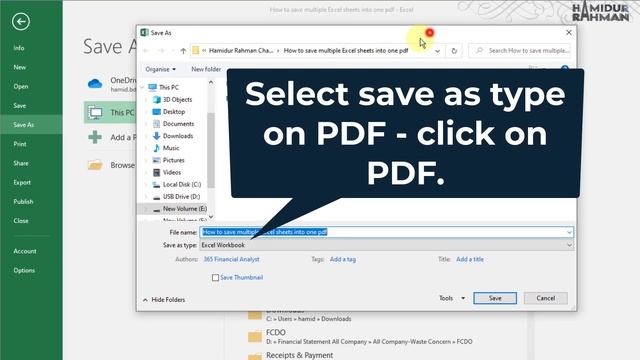This screenshot has height=360, width=640.
Task: Open the Share backstage page
Action: pos(21,163)
